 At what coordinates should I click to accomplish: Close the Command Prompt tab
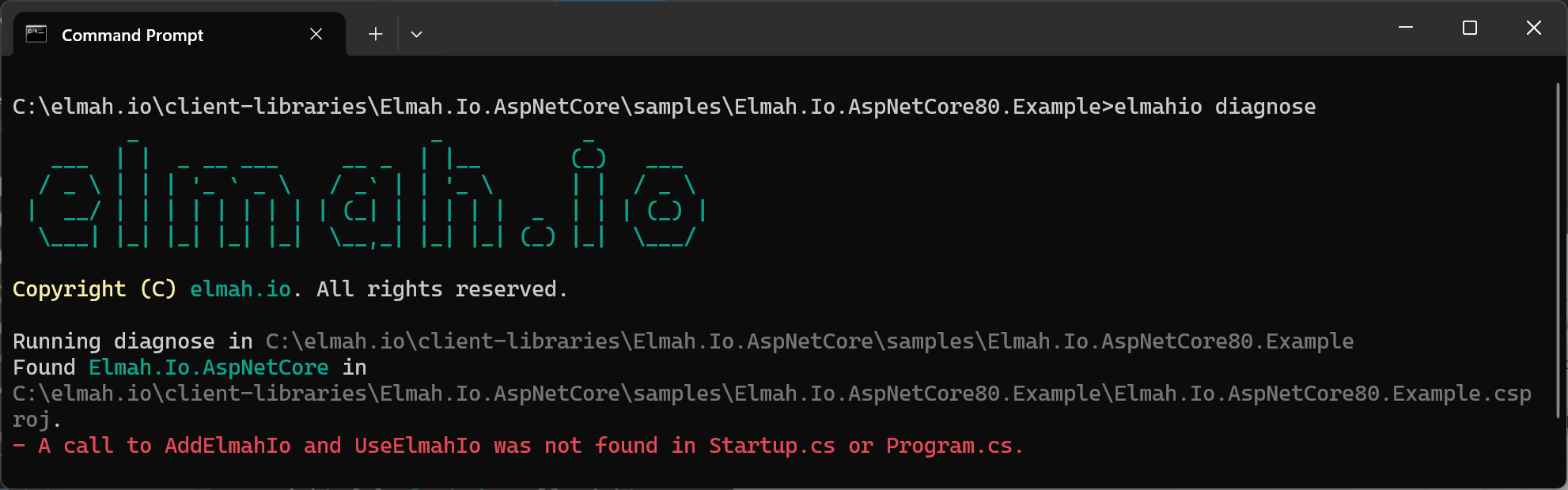coord(316,34)
